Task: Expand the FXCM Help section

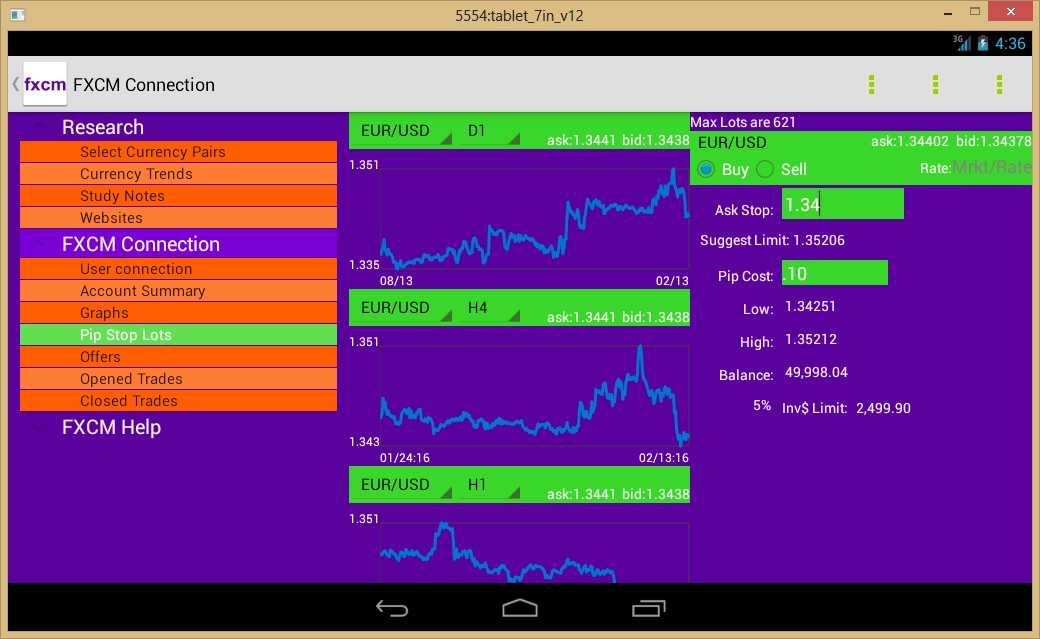Action: click(38, 427)
